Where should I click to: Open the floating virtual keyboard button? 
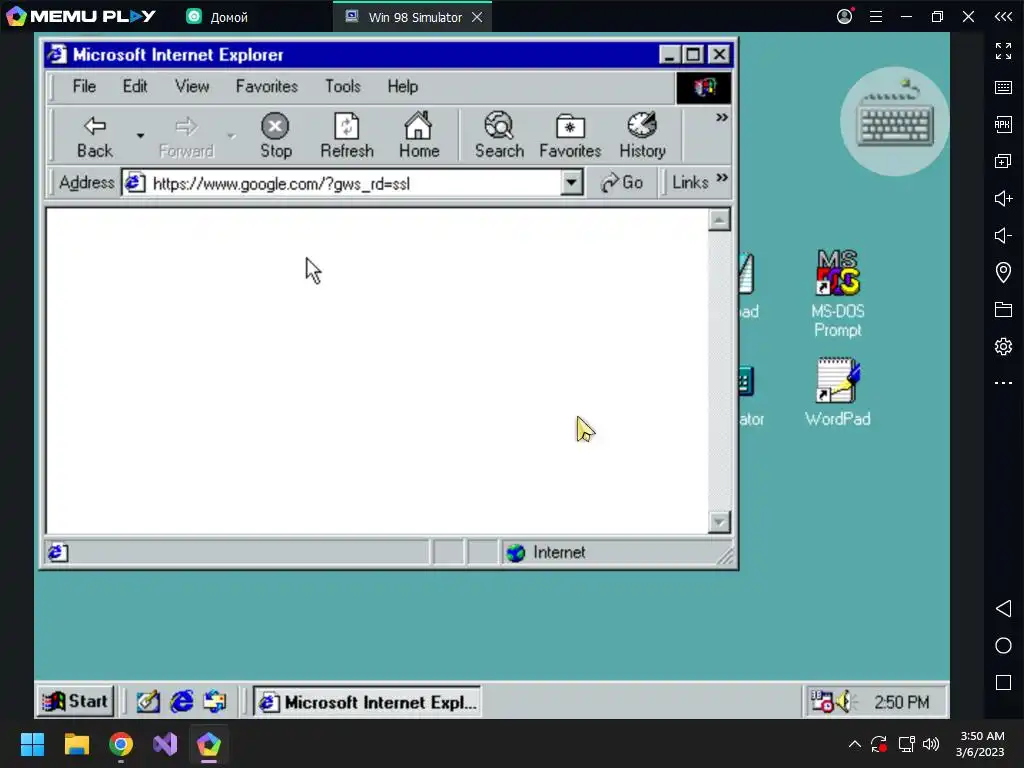(895, 121)
